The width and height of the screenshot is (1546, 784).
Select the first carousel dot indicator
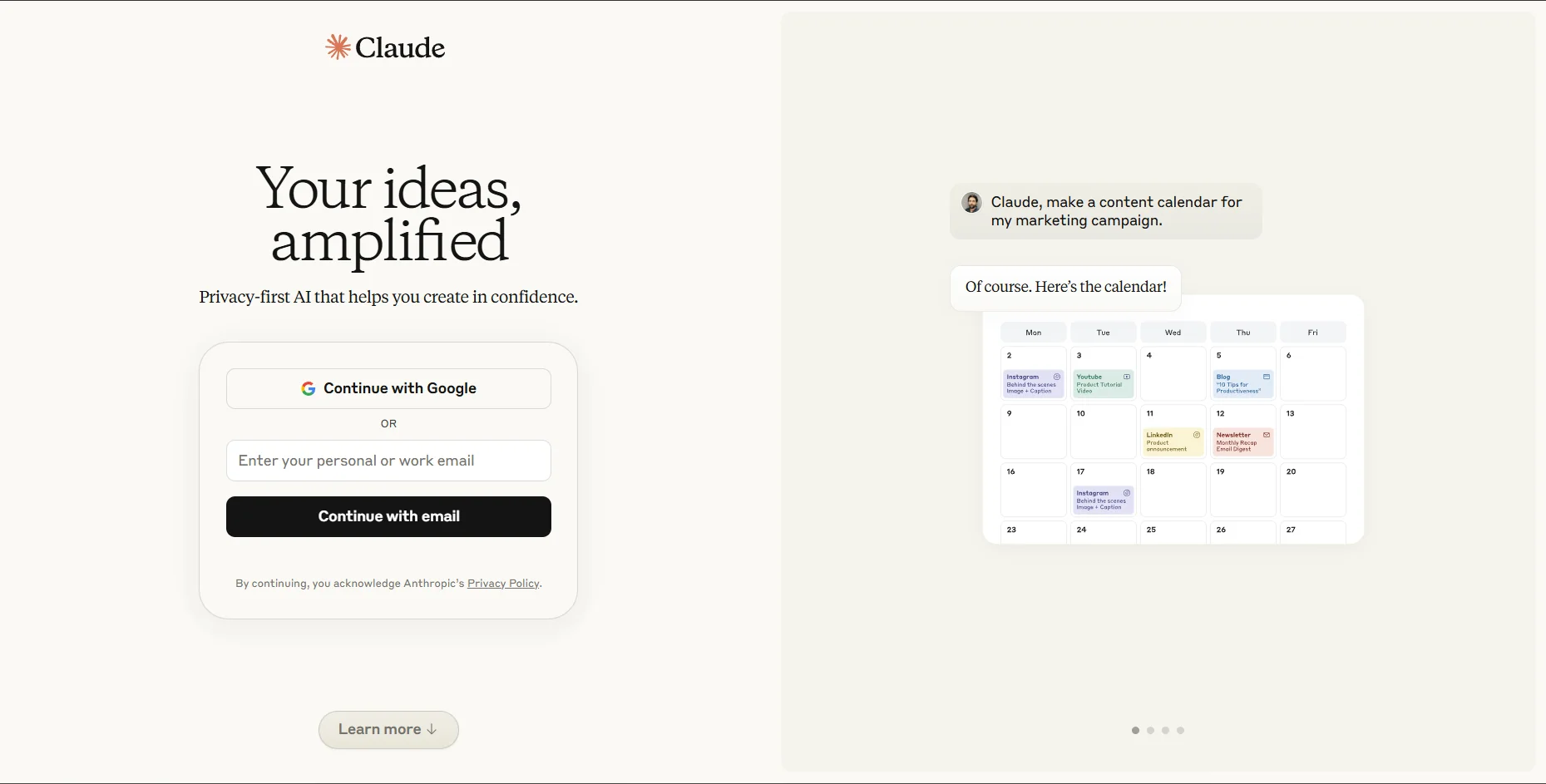1135,730
